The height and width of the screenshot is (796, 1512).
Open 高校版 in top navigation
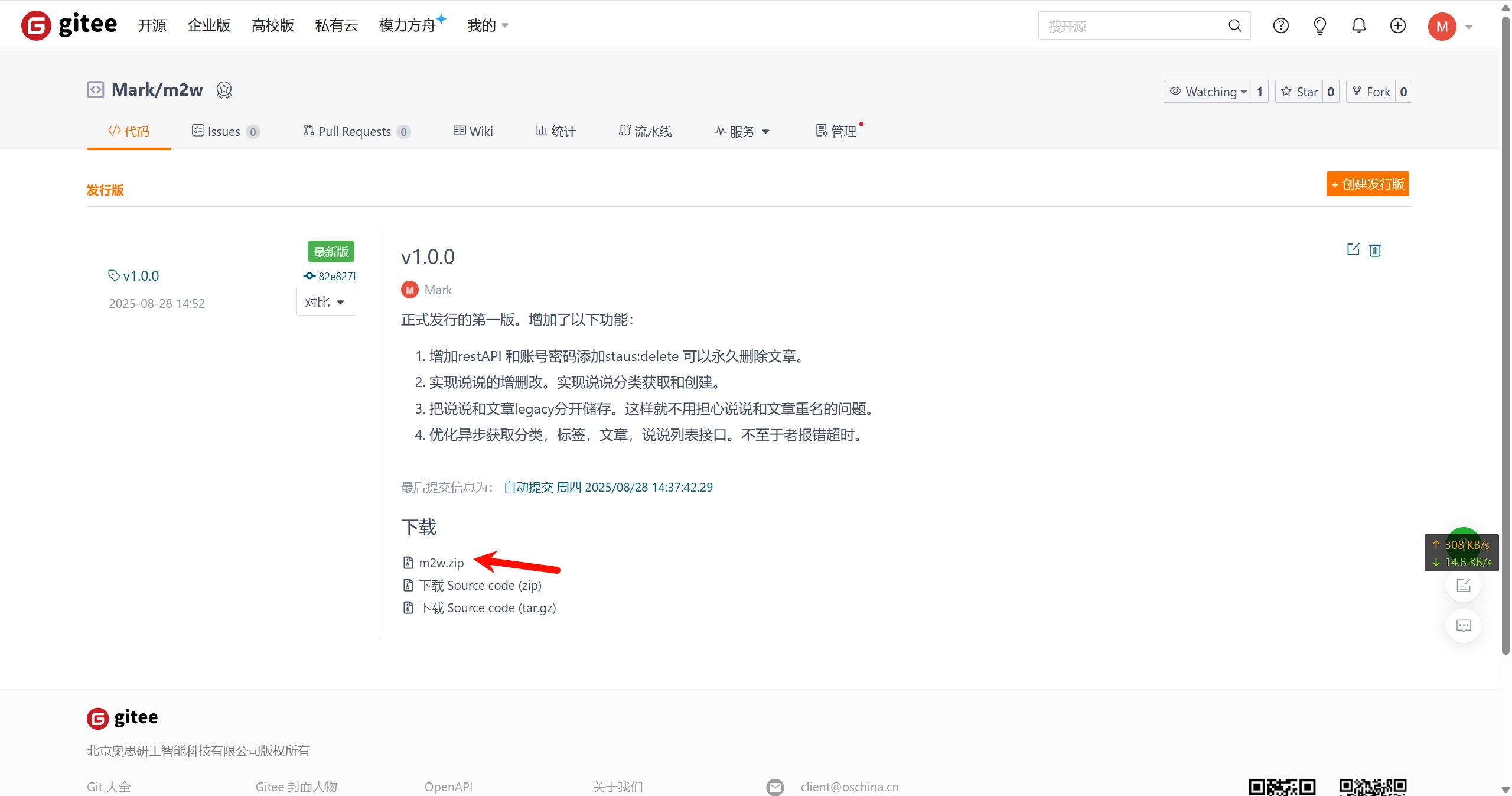pyautogui.click(x=273, y=25)
